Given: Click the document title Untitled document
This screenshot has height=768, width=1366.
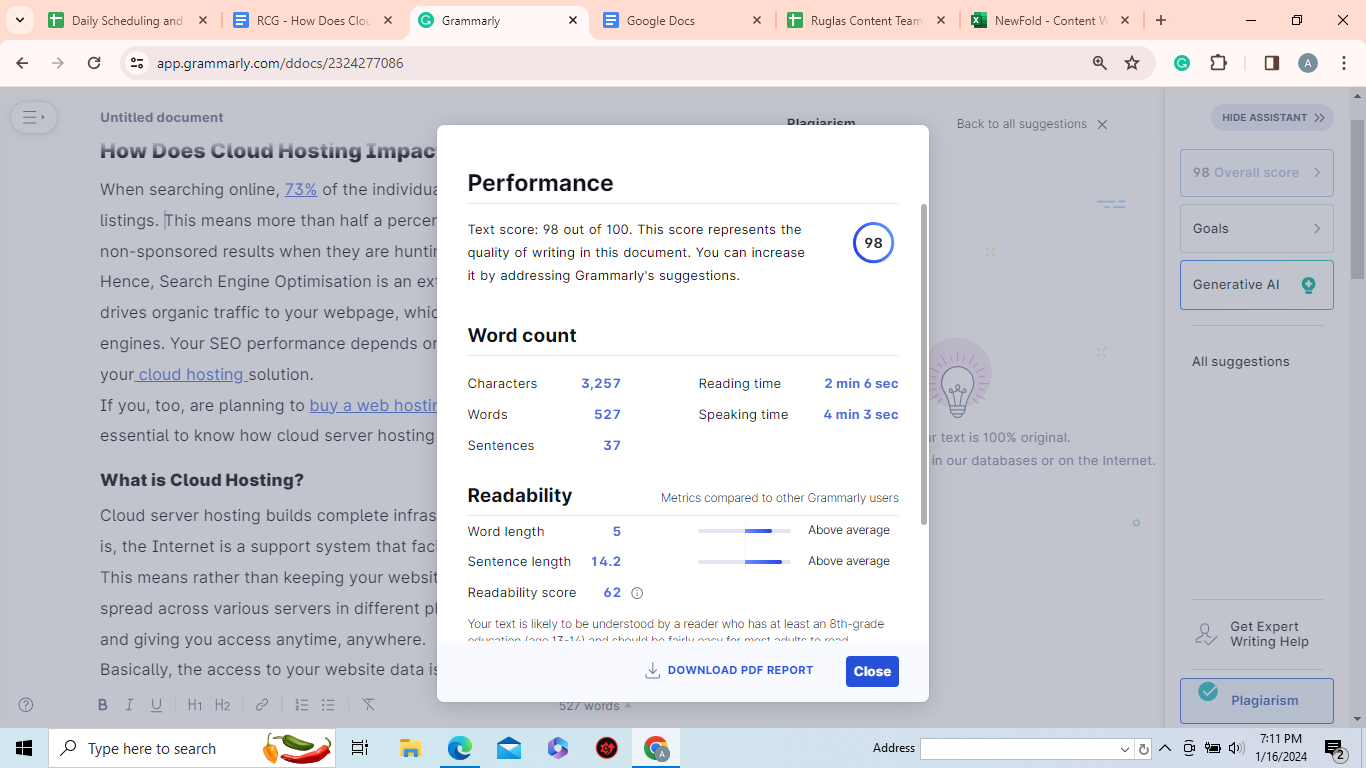Looking at the screenshot, I should click(162, 117).
